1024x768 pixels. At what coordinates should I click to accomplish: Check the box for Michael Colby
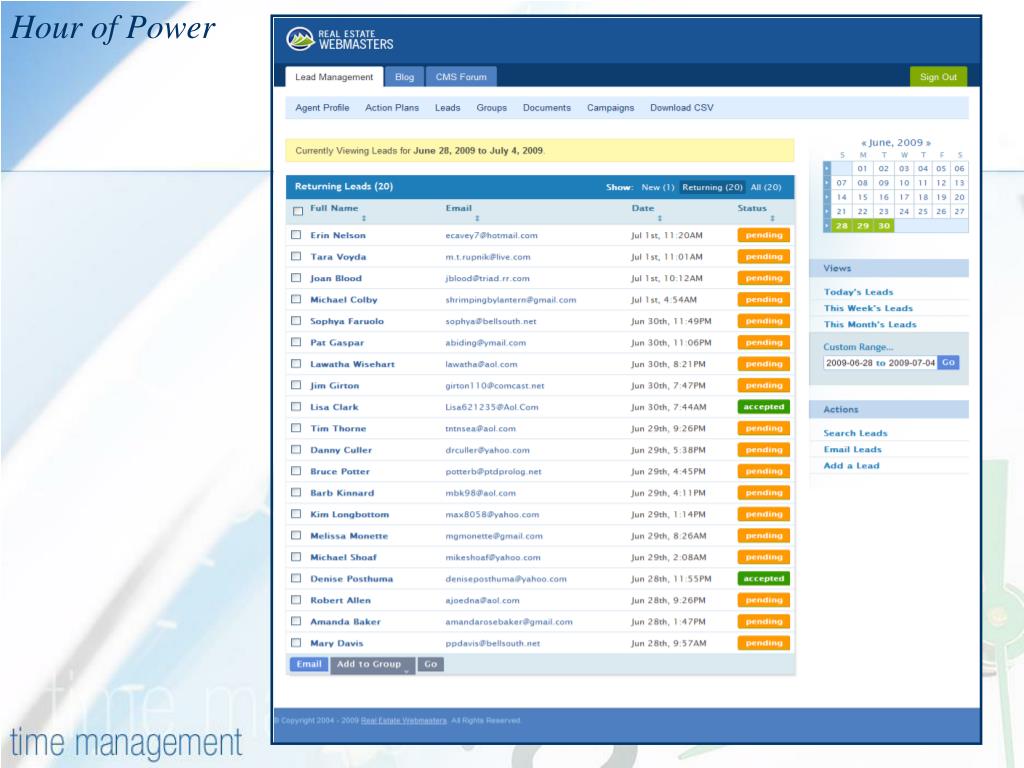(296, 299)
